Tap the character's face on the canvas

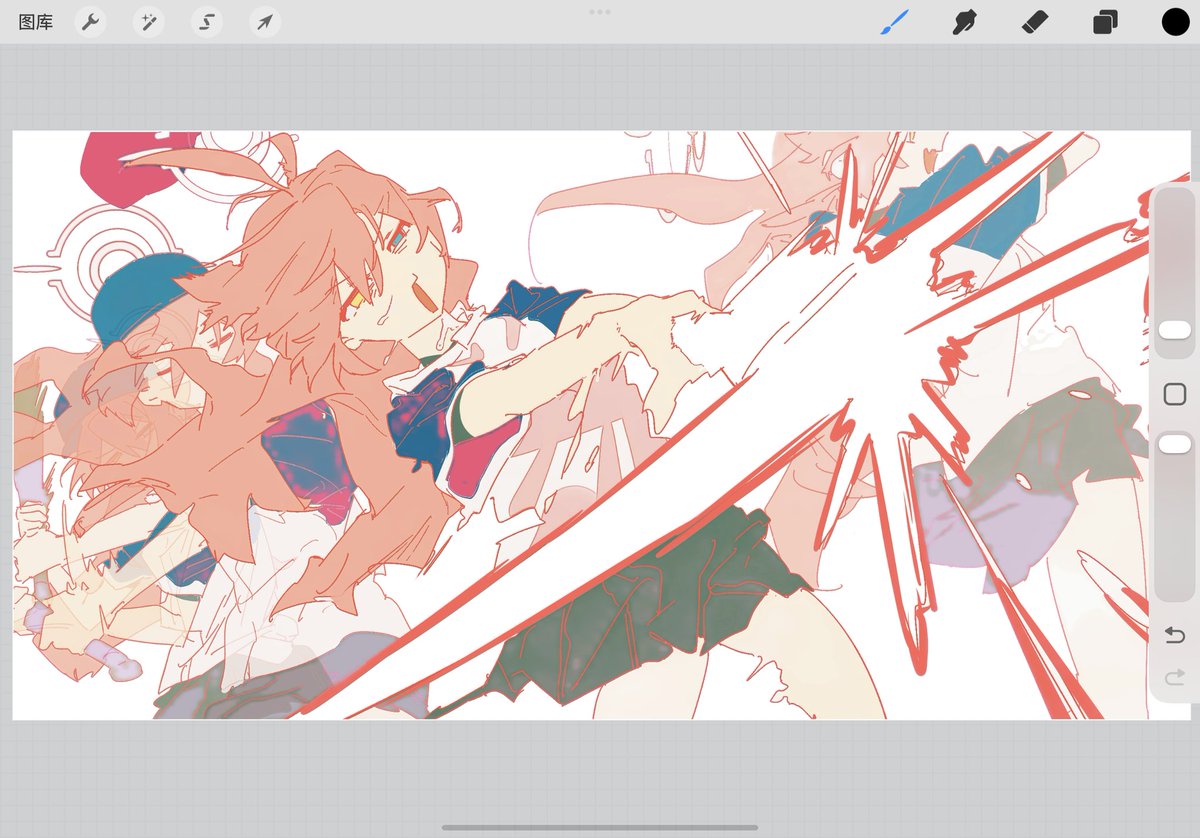click(x=400, y=275)
